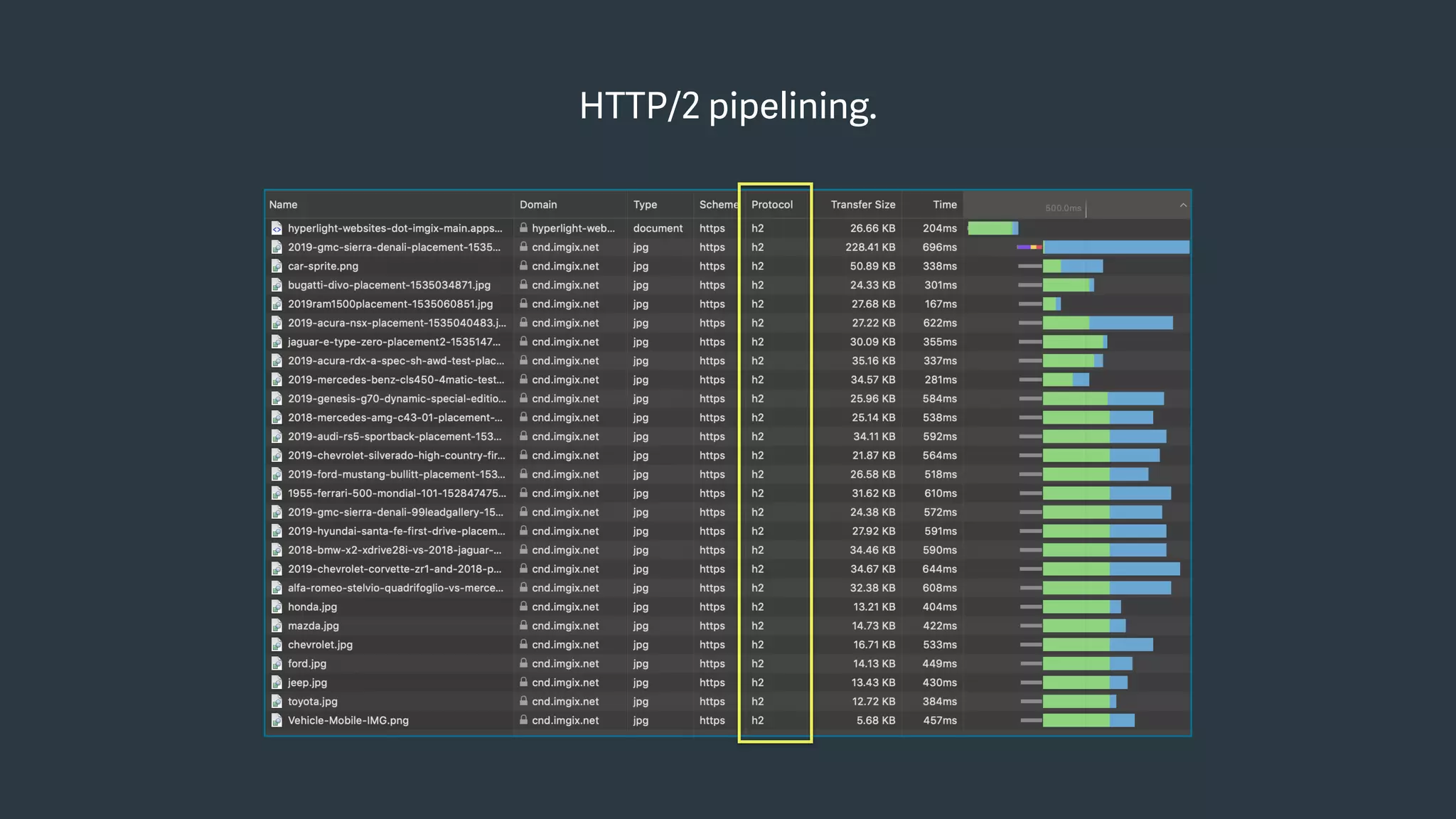Click the 31.62 KB transfer size cell

coord(874,493)
